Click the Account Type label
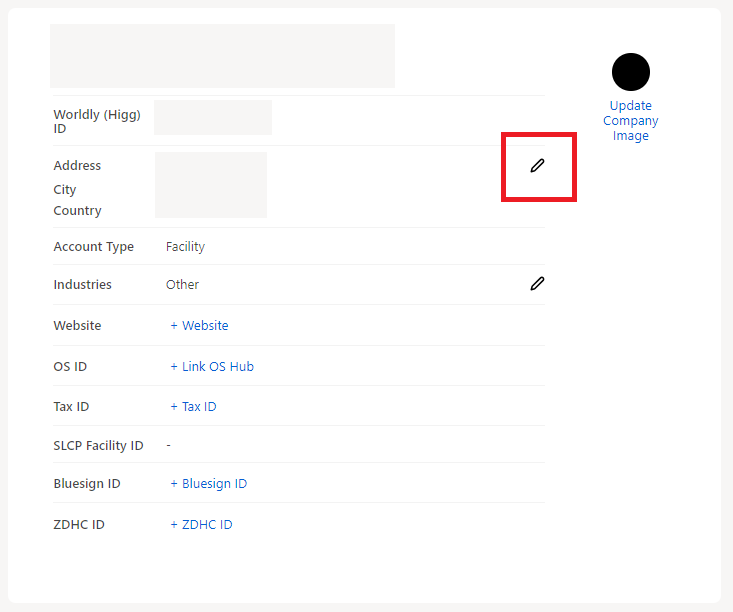Screen dimensions: 733x612 [93, 246]
